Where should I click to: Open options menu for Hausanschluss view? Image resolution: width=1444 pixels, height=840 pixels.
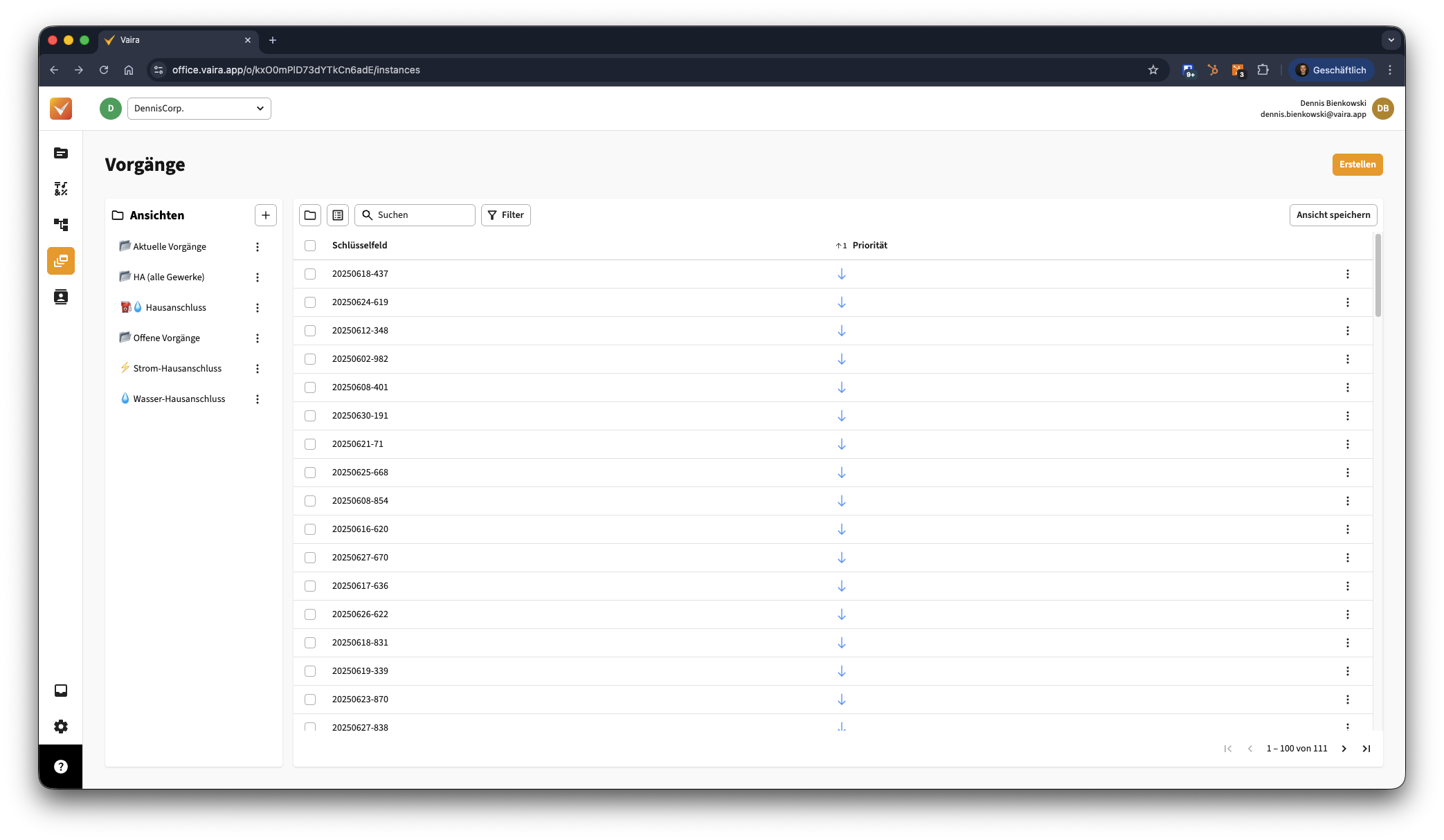click(258, 308)
